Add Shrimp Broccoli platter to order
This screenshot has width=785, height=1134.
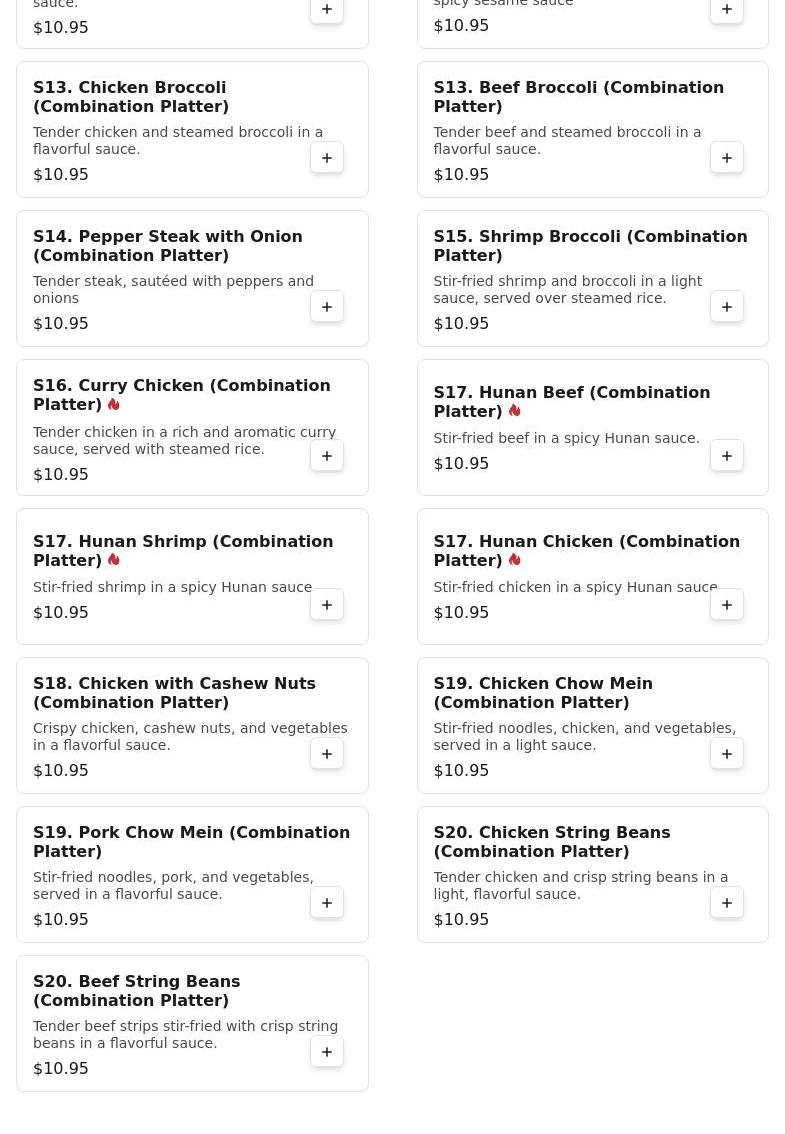pos(727,307)
